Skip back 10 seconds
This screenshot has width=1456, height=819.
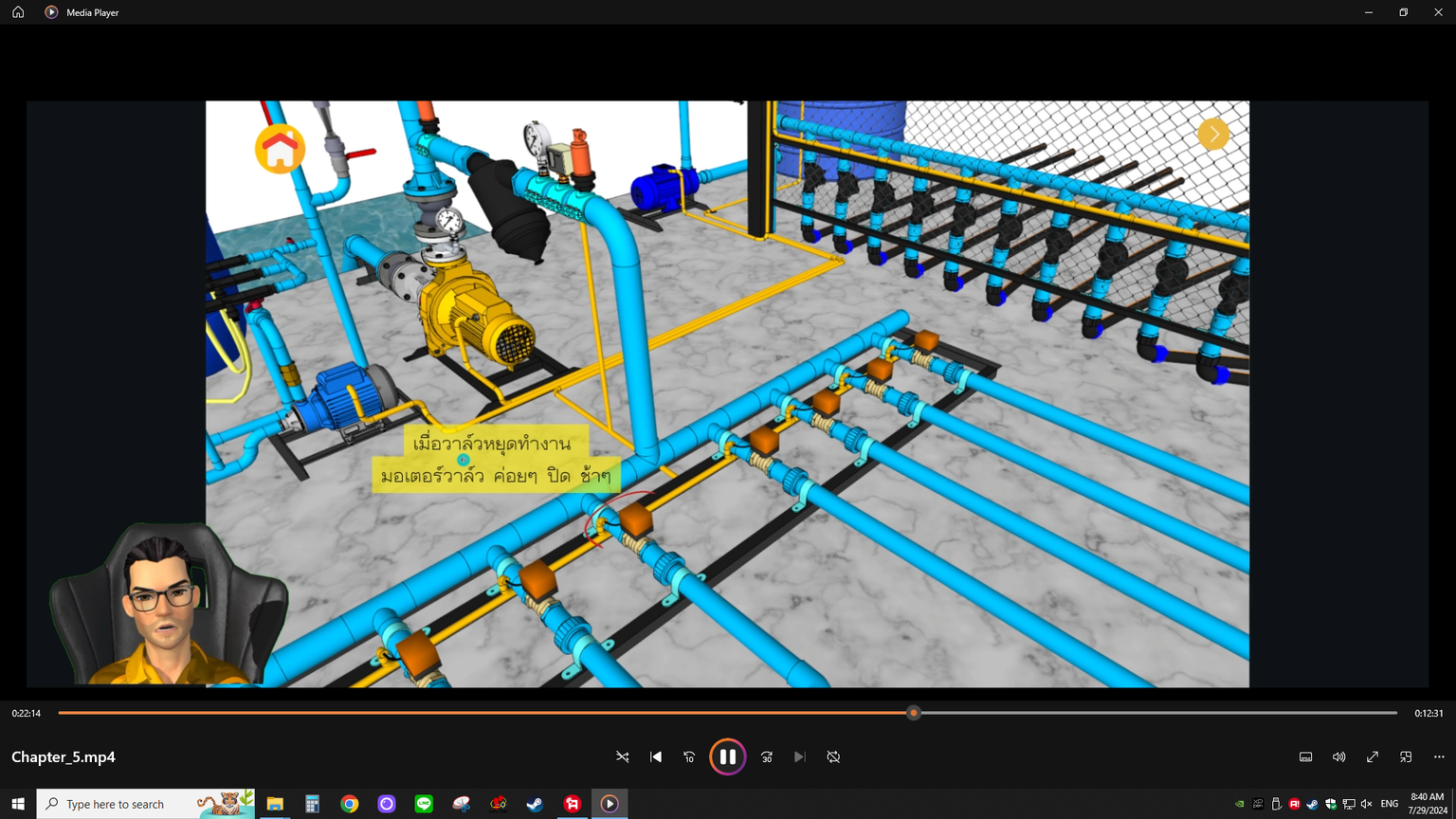(x=689, y=756)
